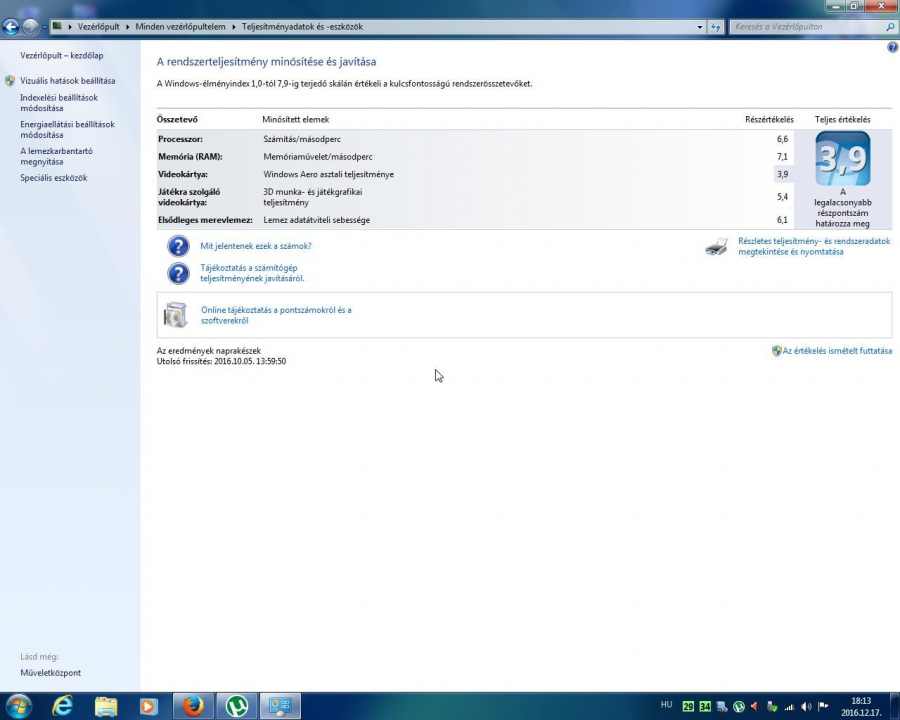Switch to uTorrent in the taskbar
The image size is (900, 720).
pos(236,706)
